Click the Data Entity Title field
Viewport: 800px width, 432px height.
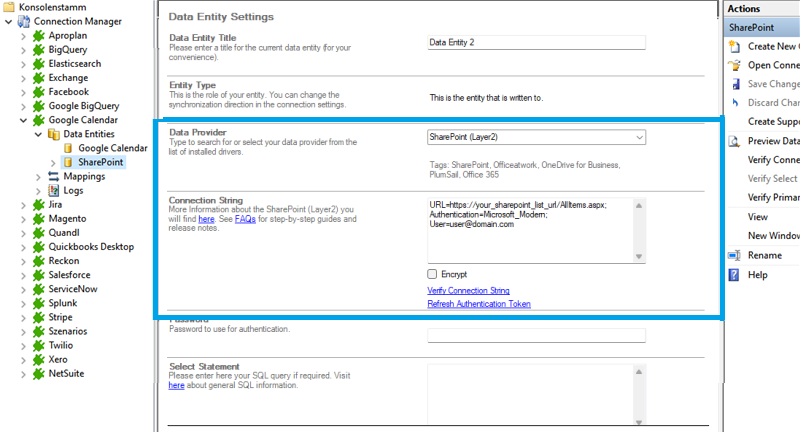click(536, 42)
